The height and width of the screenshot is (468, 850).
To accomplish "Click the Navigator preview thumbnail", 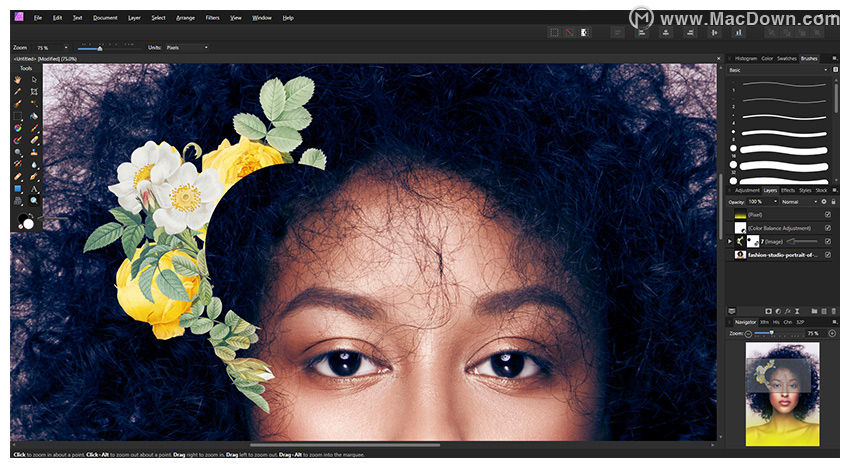I will point(782,394).
